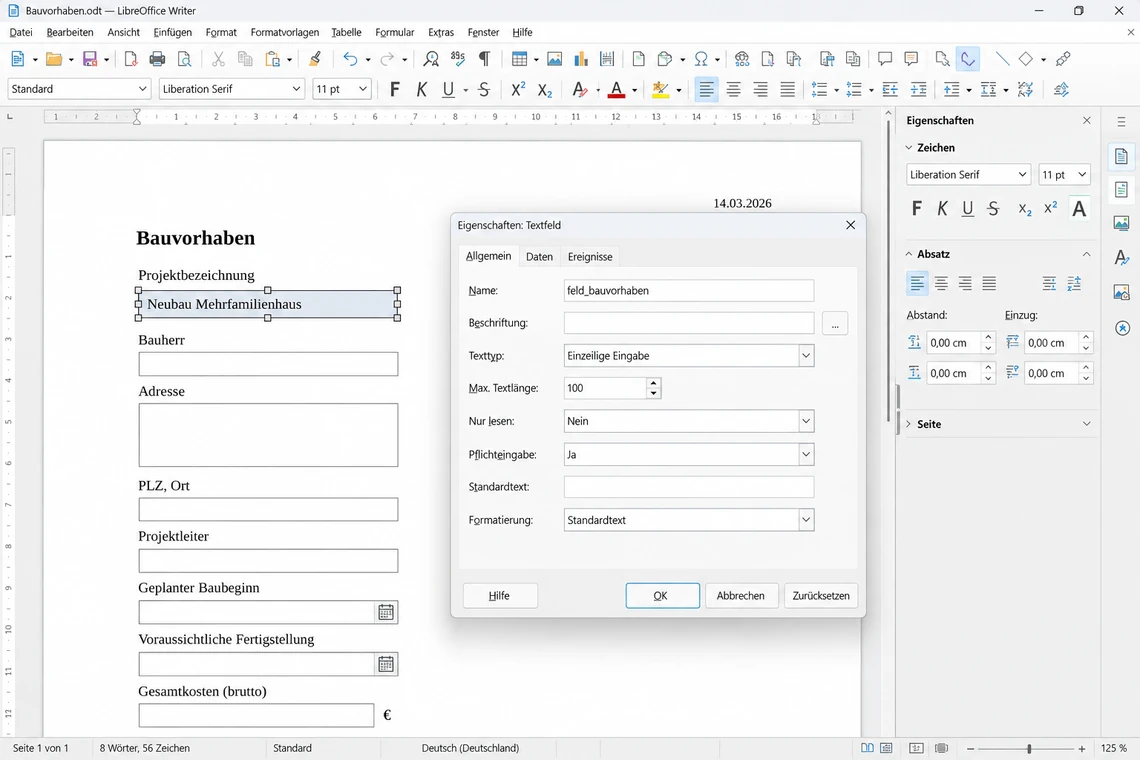
Task: Open sidebar Styles icon
Action: [x=1121, y=257]
